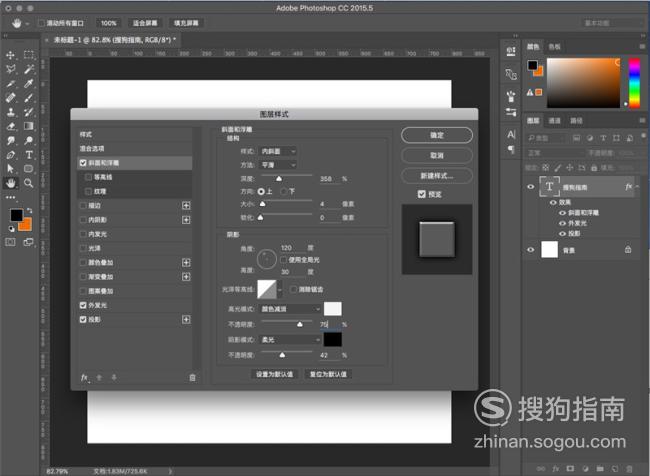650x476 pixels.
Task: Uncheck the 外发光 checkbox
Action: click(x=83, y=305)
